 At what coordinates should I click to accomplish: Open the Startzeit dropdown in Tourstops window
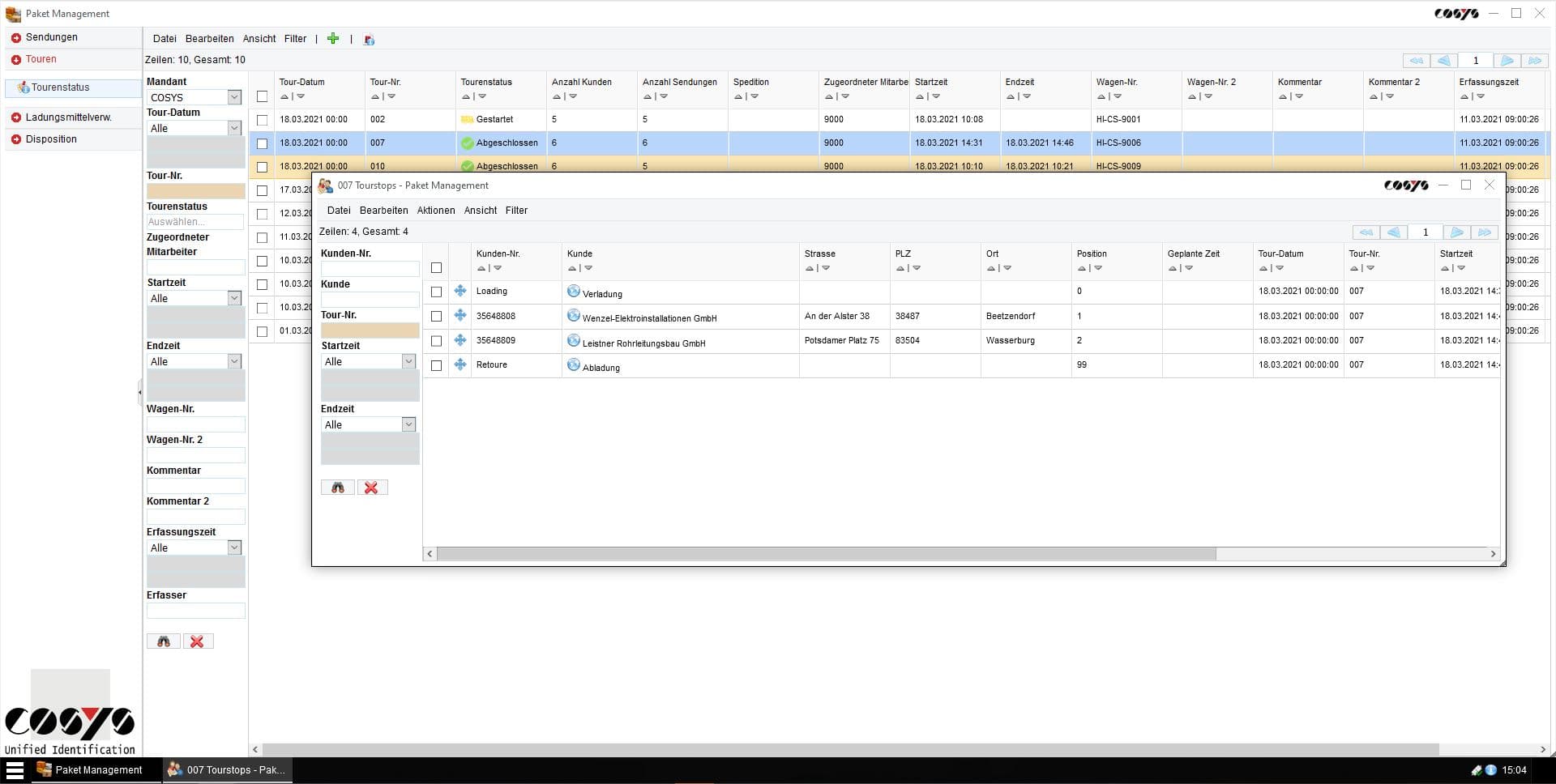pyautogui.click(x=409, y=360)
